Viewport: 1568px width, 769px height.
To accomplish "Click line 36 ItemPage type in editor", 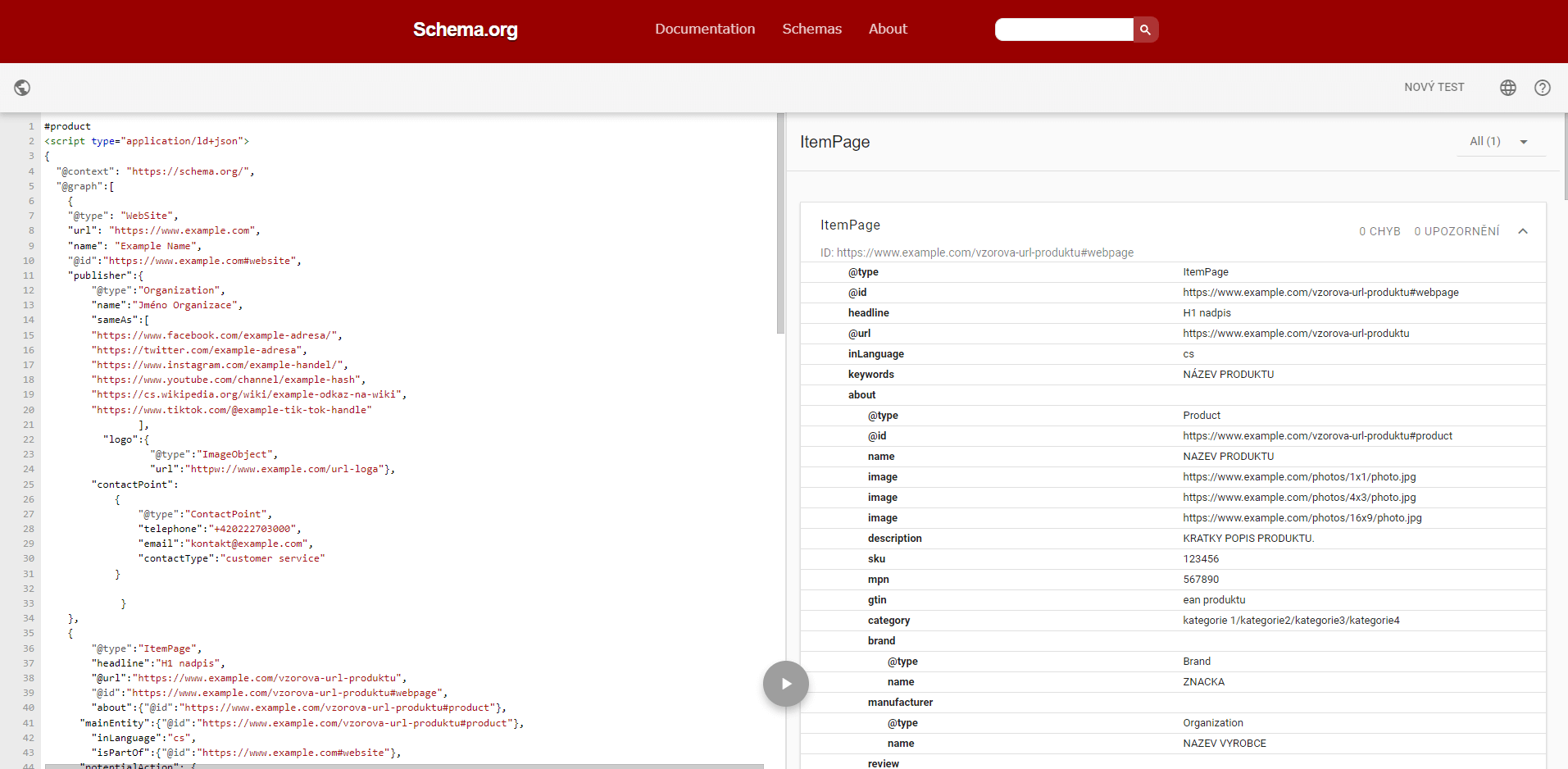I will [147, 648].
